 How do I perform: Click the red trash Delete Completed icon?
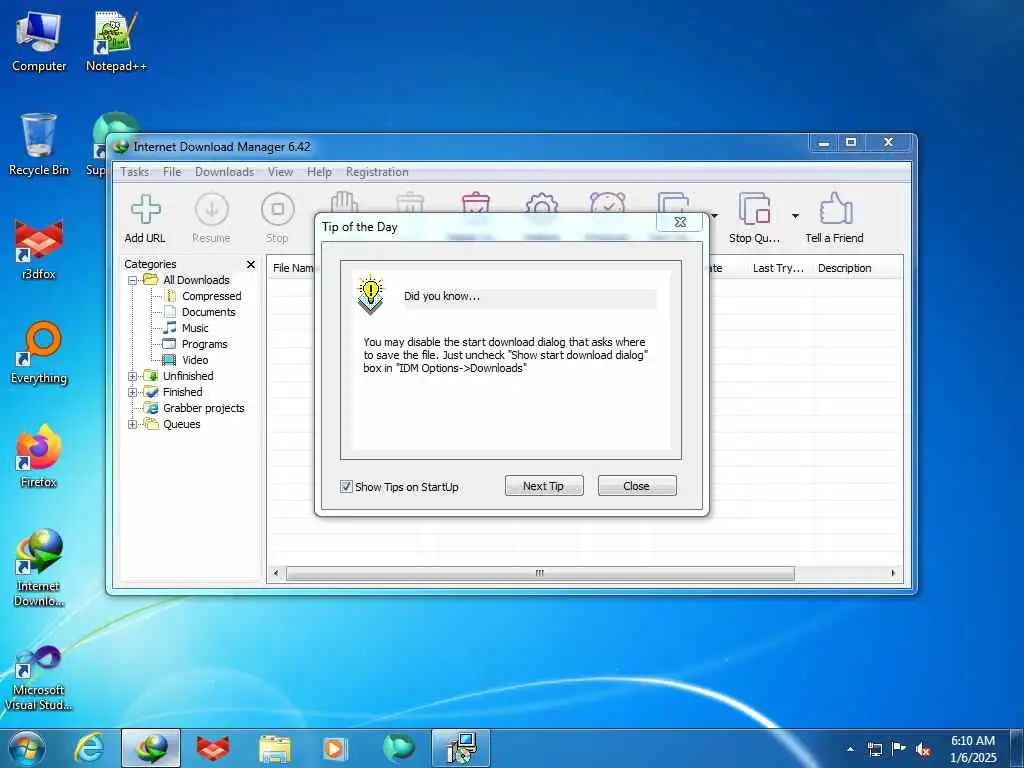point(476,202)
